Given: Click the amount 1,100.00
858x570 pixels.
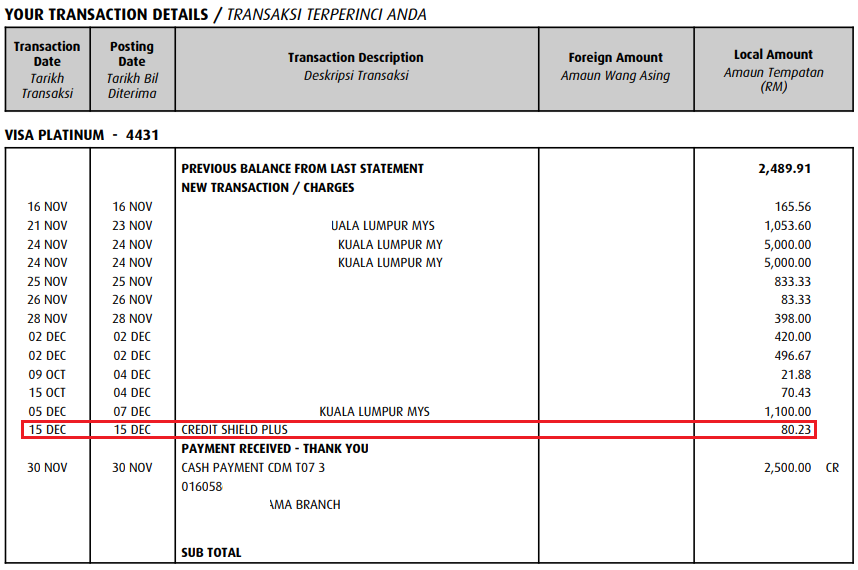Looking at the screenshot, I should 787,411.
